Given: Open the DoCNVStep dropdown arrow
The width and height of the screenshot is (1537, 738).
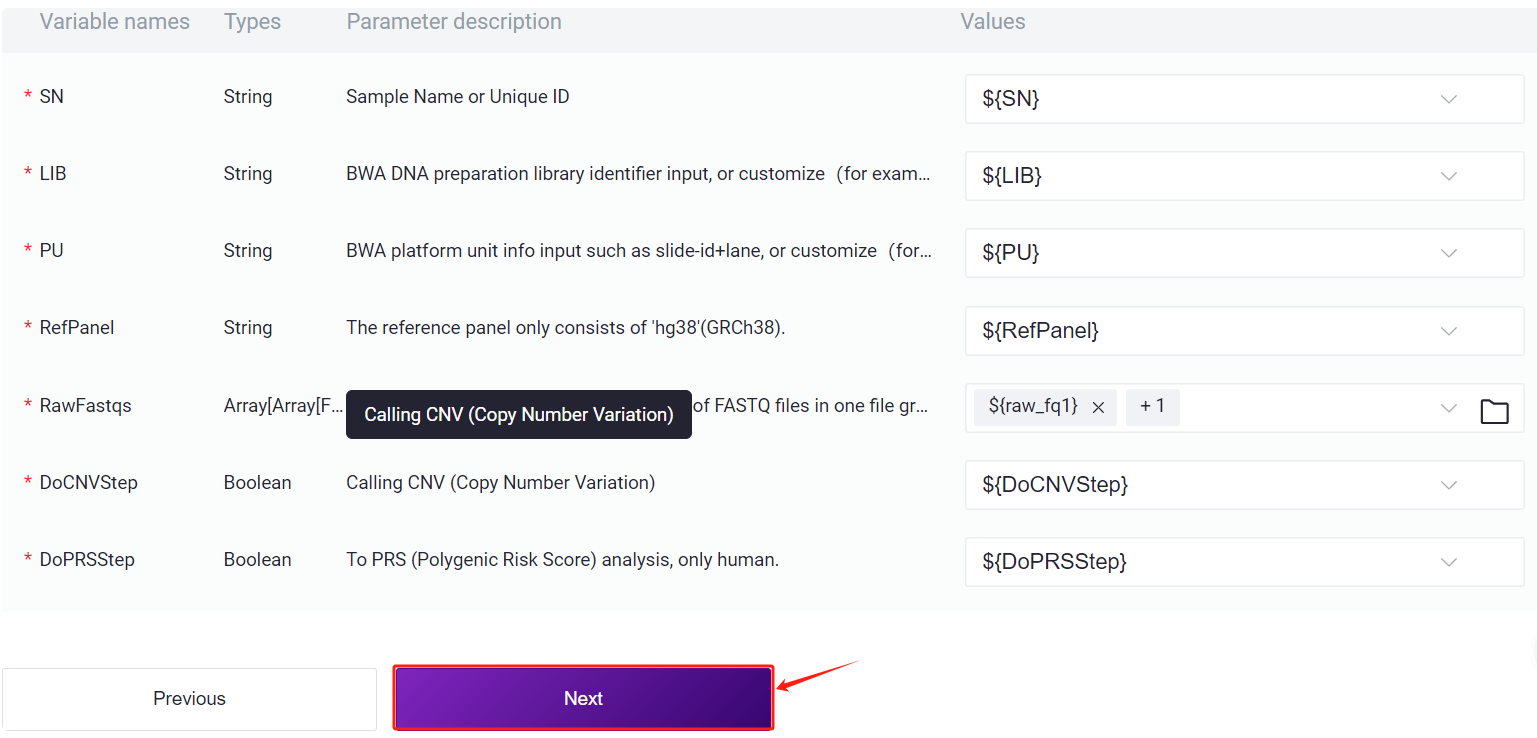Looking at the screenshot, I should [1448, 485].
